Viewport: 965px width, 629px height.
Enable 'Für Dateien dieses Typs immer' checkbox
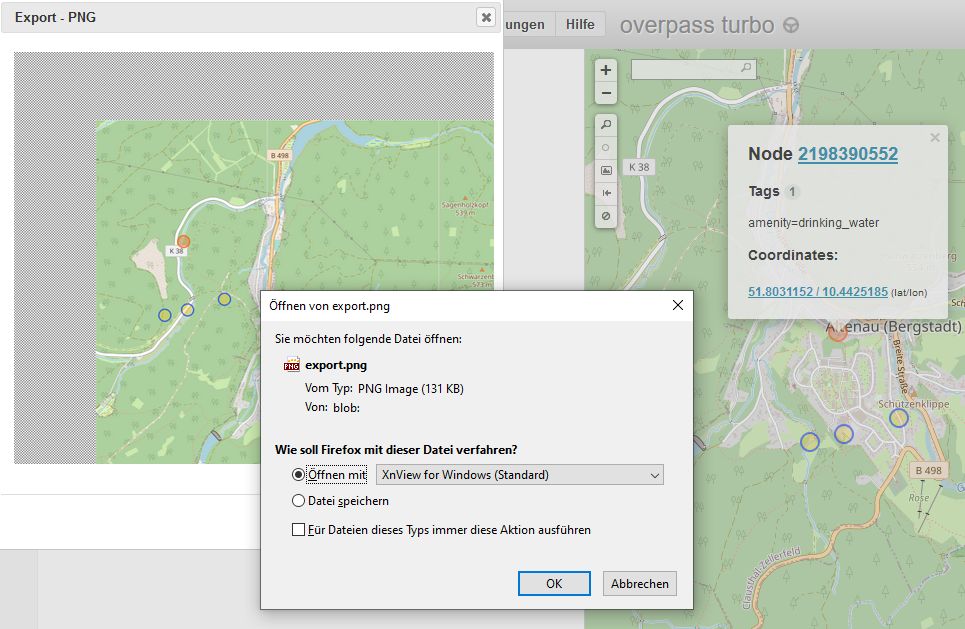pos(298,530)
